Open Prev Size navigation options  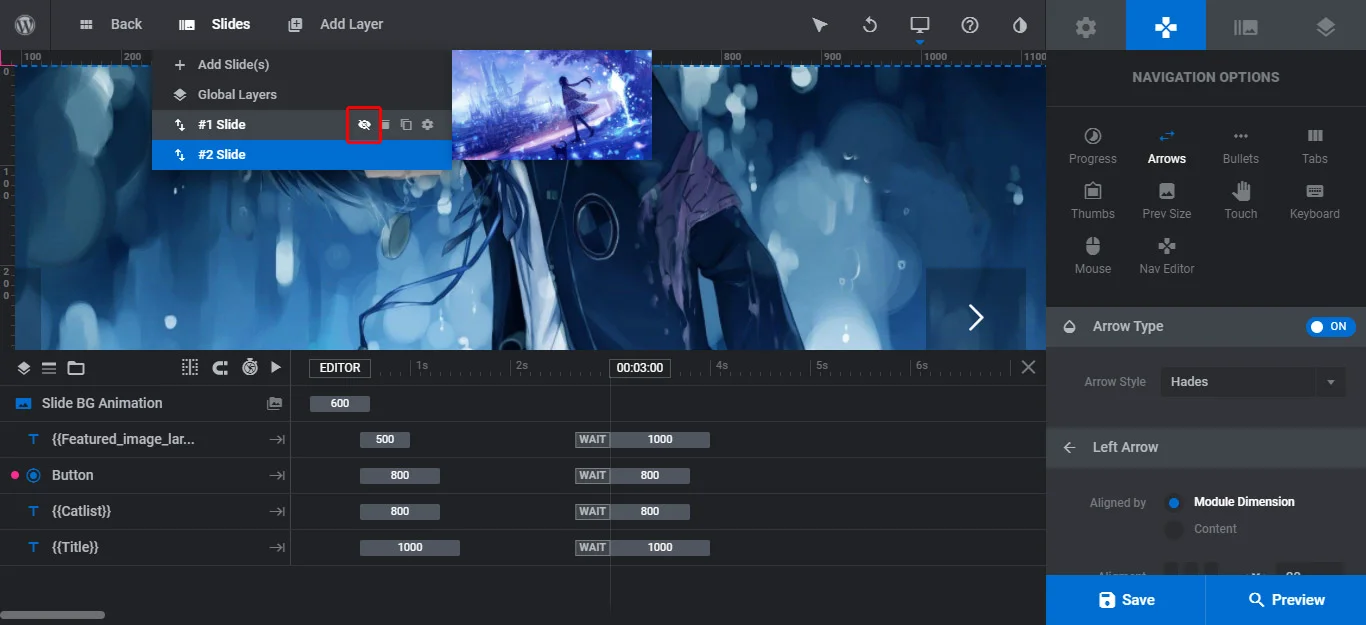coord(1167,201)
